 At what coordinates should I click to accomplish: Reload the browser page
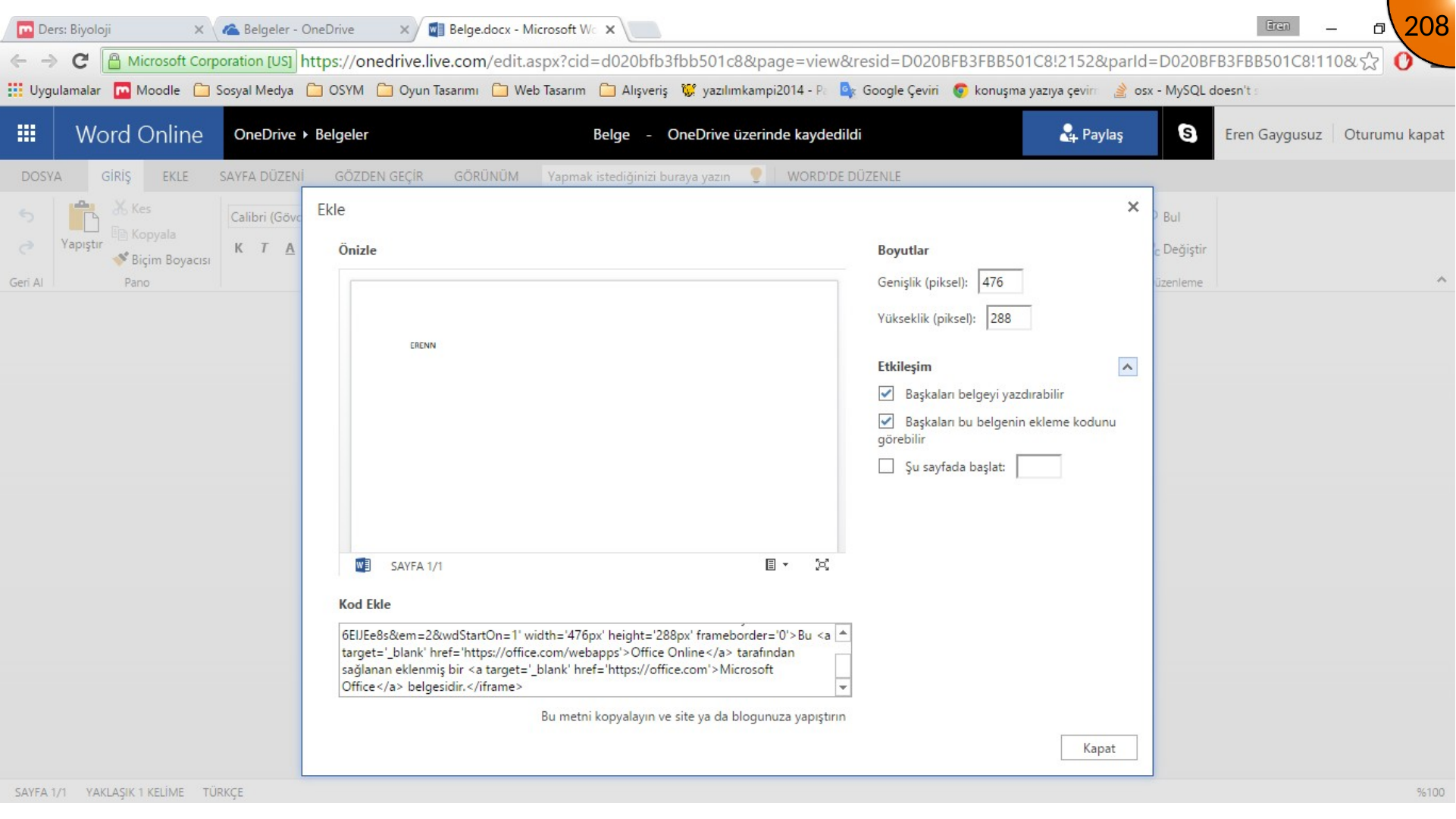[80, 61]
